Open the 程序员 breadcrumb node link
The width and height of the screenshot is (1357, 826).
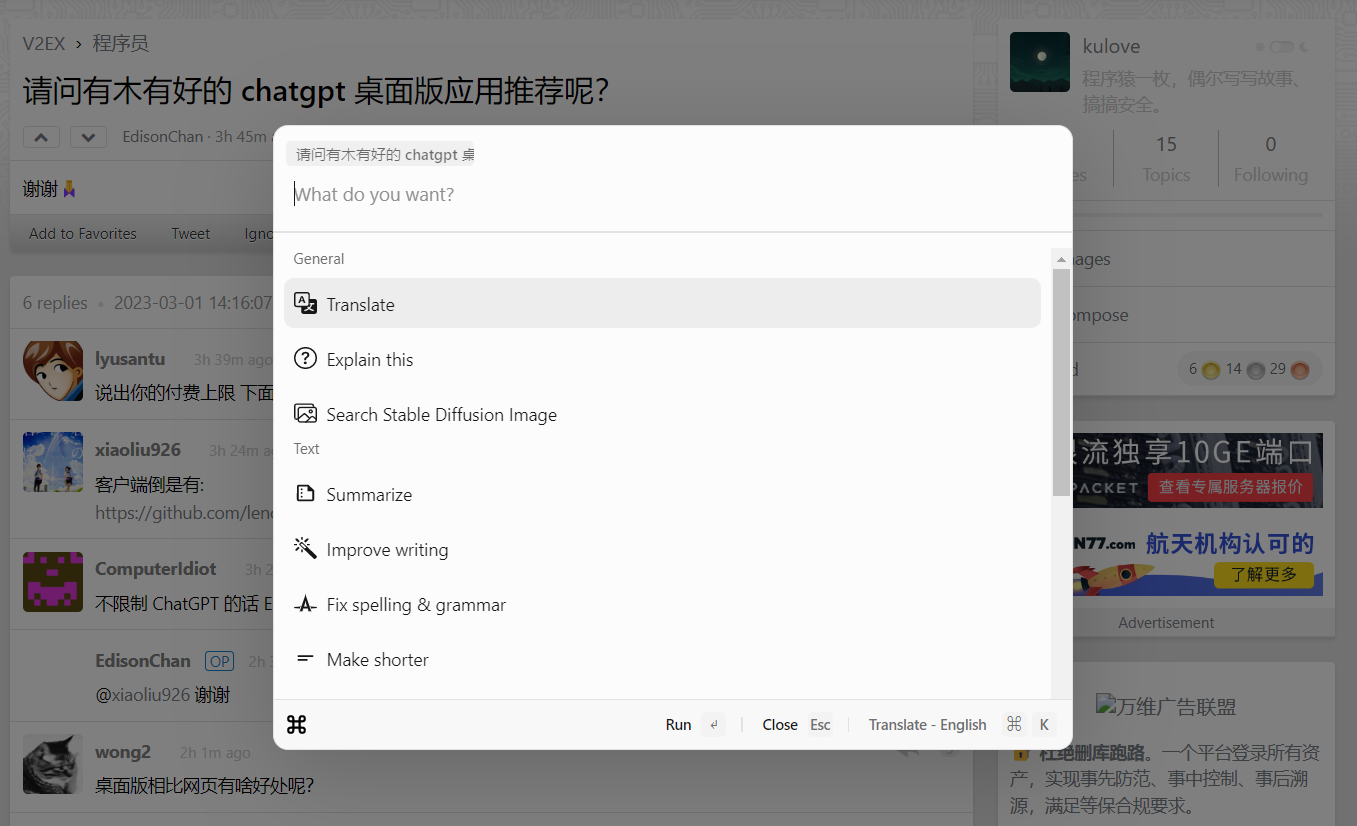pyautogui.click(x=121, y=43)
